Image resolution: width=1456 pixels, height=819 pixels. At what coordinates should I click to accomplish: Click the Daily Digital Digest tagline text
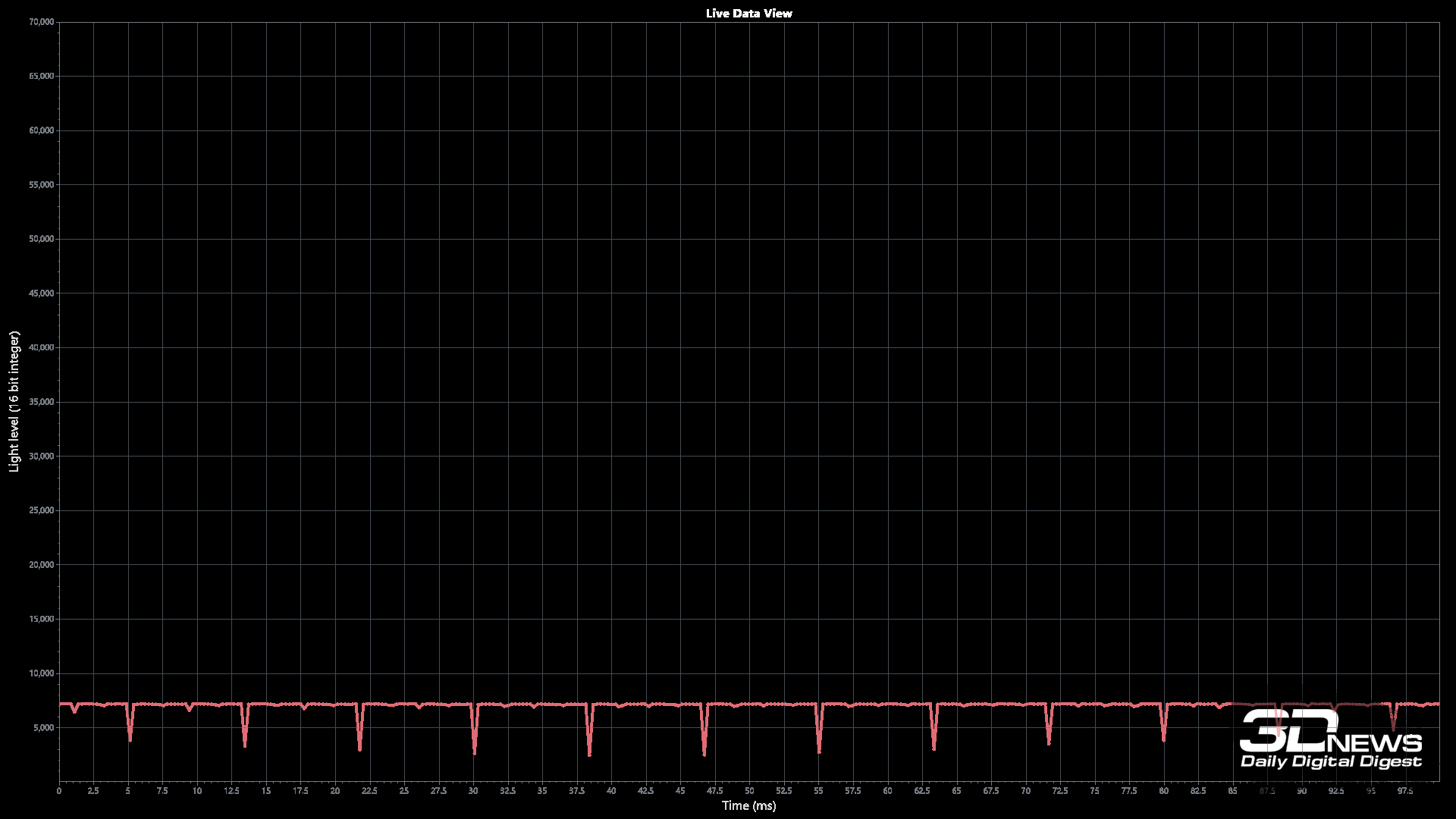1331,761
